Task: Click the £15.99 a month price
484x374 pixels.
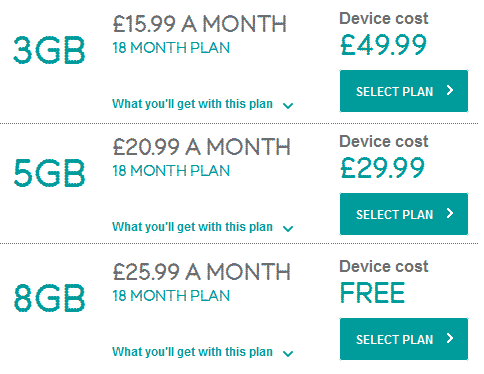Action: [200, 24]
